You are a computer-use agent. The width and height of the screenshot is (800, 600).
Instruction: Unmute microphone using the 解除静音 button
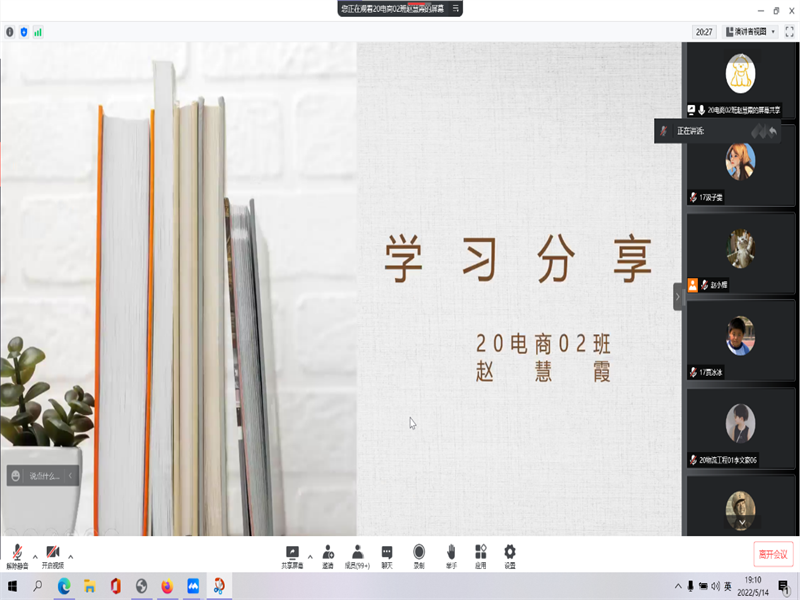pyautogui.click(x=17, y=555)
